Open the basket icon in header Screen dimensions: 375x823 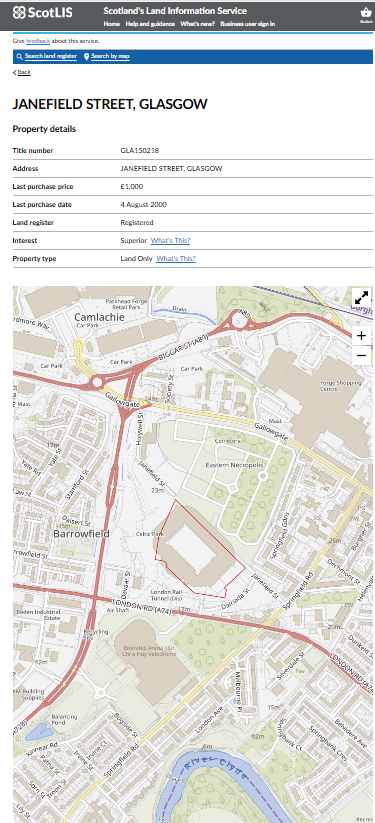(x=366, y=13)
